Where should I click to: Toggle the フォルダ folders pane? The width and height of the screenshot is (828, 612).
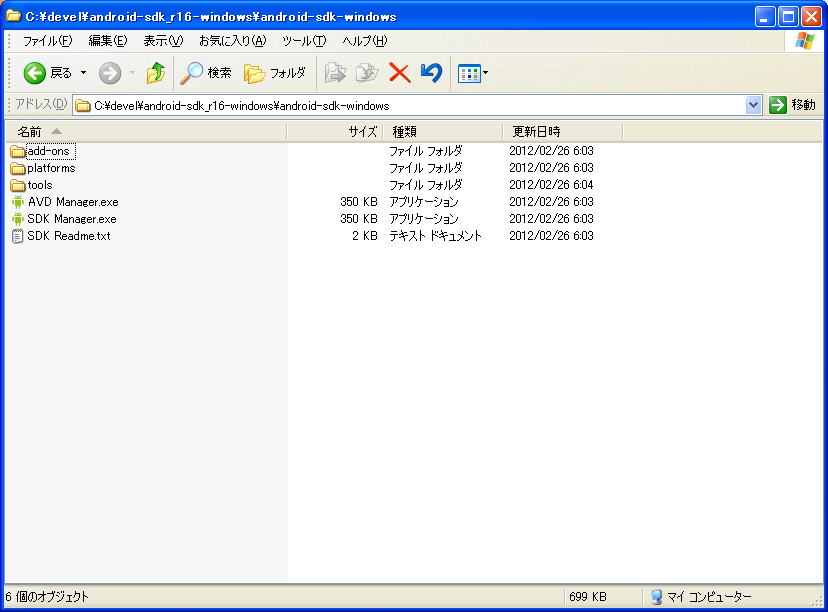pos(275,73)
